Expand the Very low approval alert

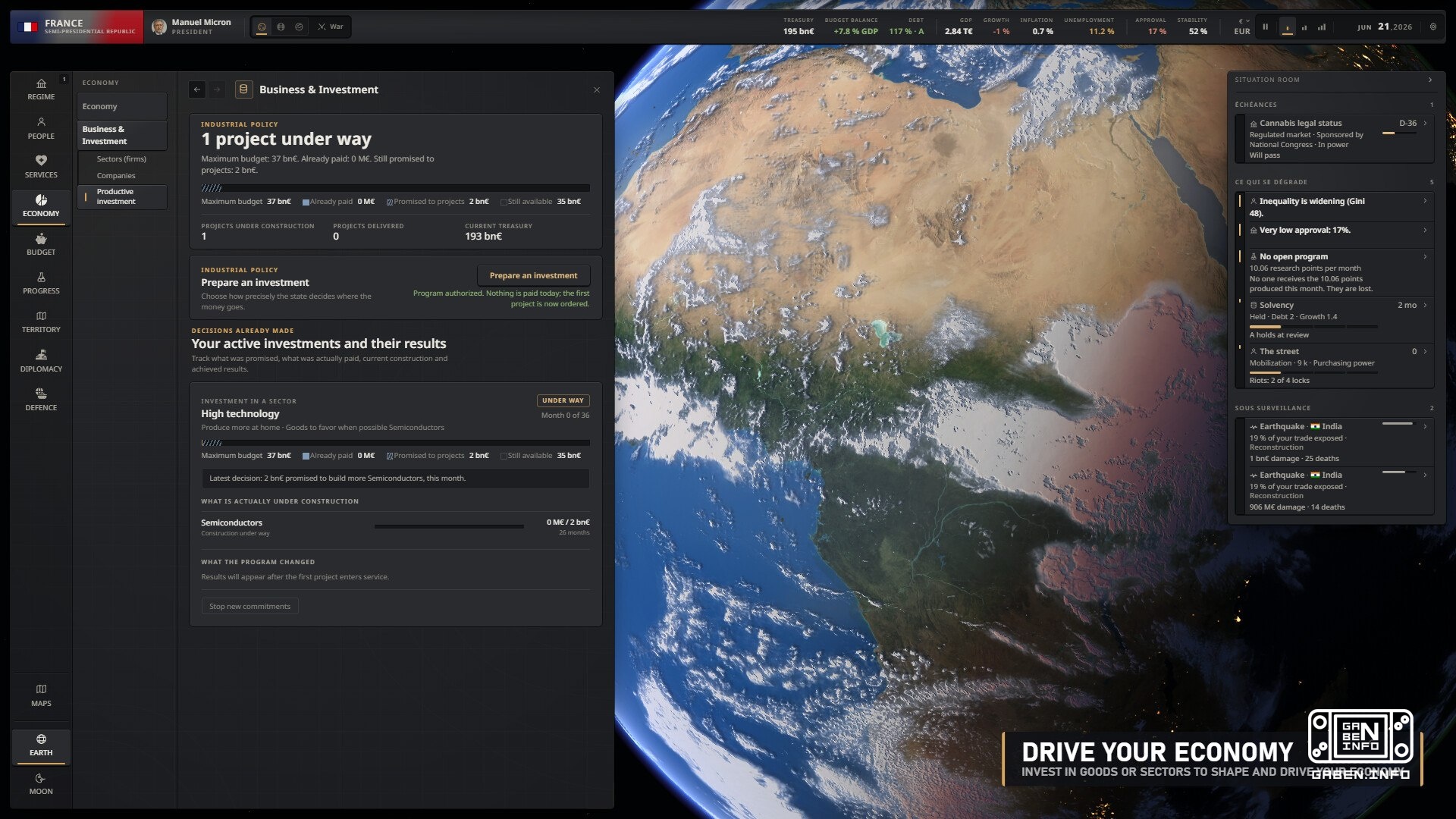1425,230
